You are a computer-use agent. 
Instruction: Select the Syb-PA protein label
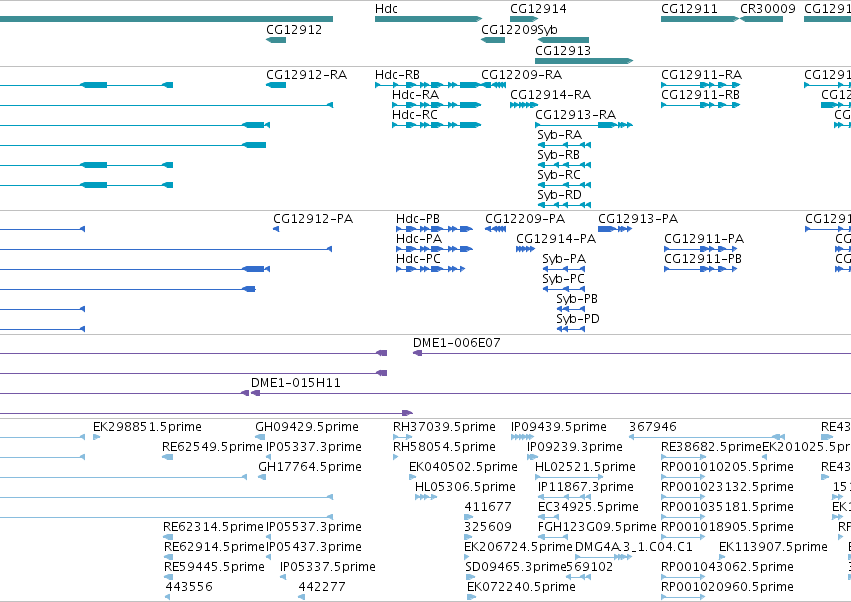coord(564,259)
